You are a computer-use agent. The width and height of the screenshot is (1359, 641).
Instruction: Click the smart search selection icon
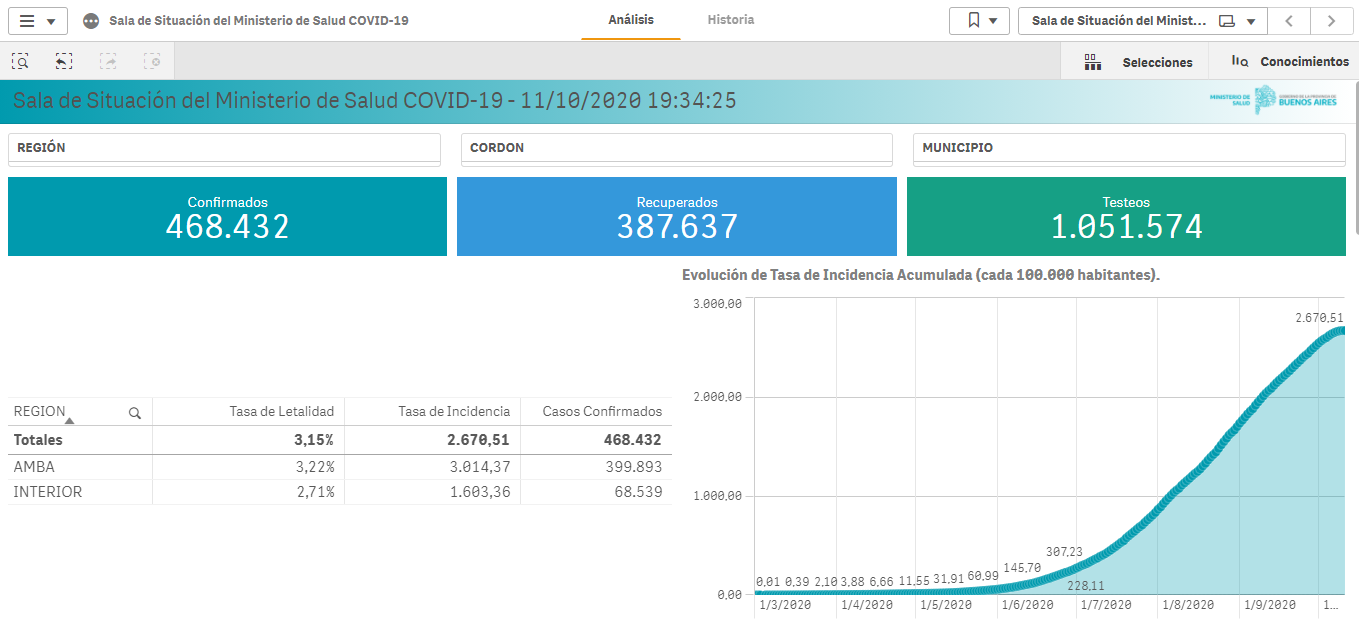click(x=20, y=62)
